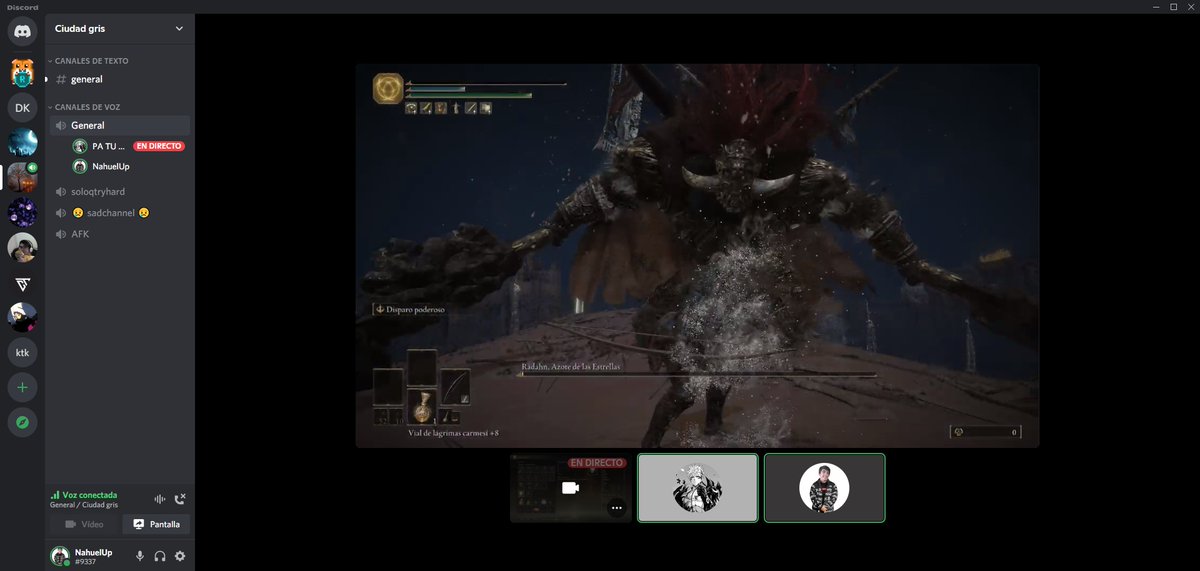Viewport: 1200px width, 571px height.
Task: Click the main Elden Ring stream view
Action: tap(697, 256)
